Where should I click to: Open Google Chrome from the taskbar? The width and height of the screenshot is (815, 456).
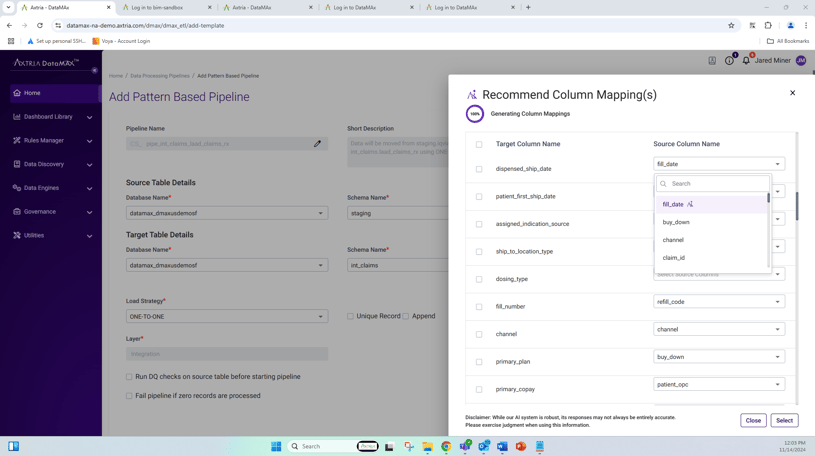click(x=446, y=447)
